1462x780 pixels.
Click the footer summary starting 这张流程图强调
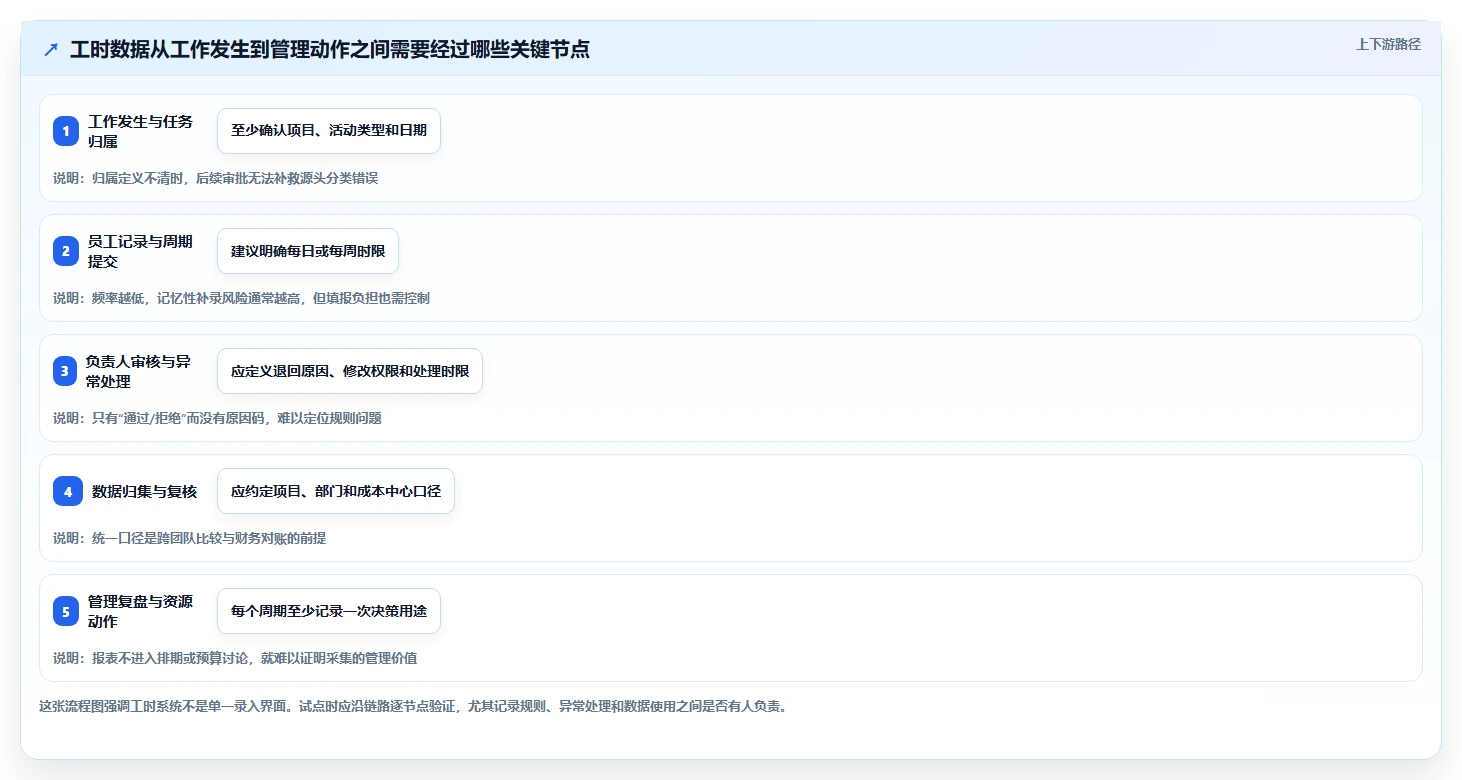pyautogui.click(x=413, y=706)
